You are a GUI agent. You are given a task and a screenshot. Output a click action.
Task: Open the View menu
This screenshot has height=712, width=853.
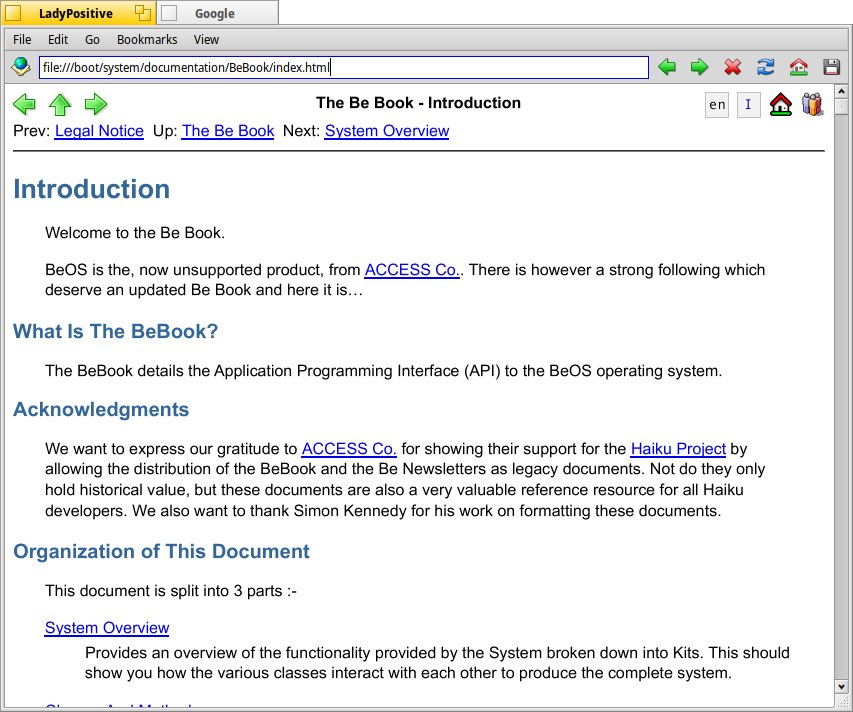tap(206, 40)
